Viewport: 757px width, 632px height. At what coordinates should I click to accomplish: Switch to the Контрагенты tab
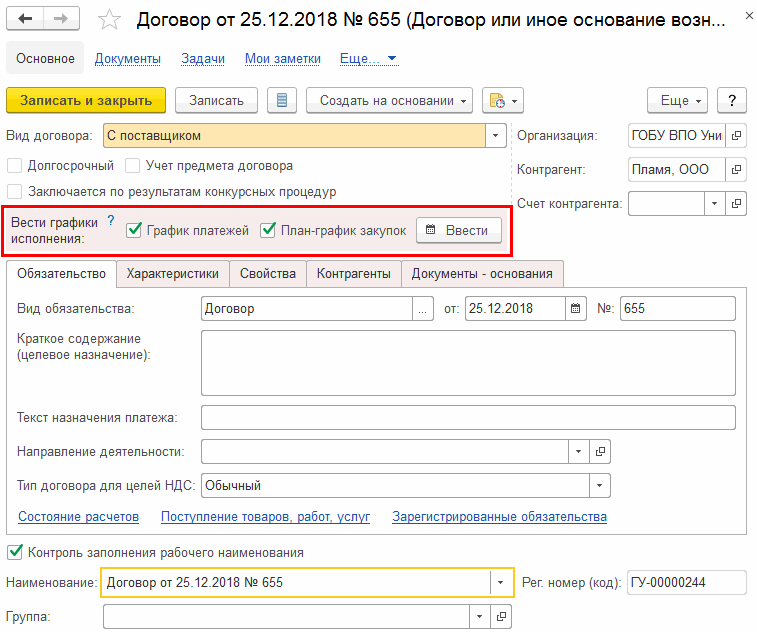353,274
